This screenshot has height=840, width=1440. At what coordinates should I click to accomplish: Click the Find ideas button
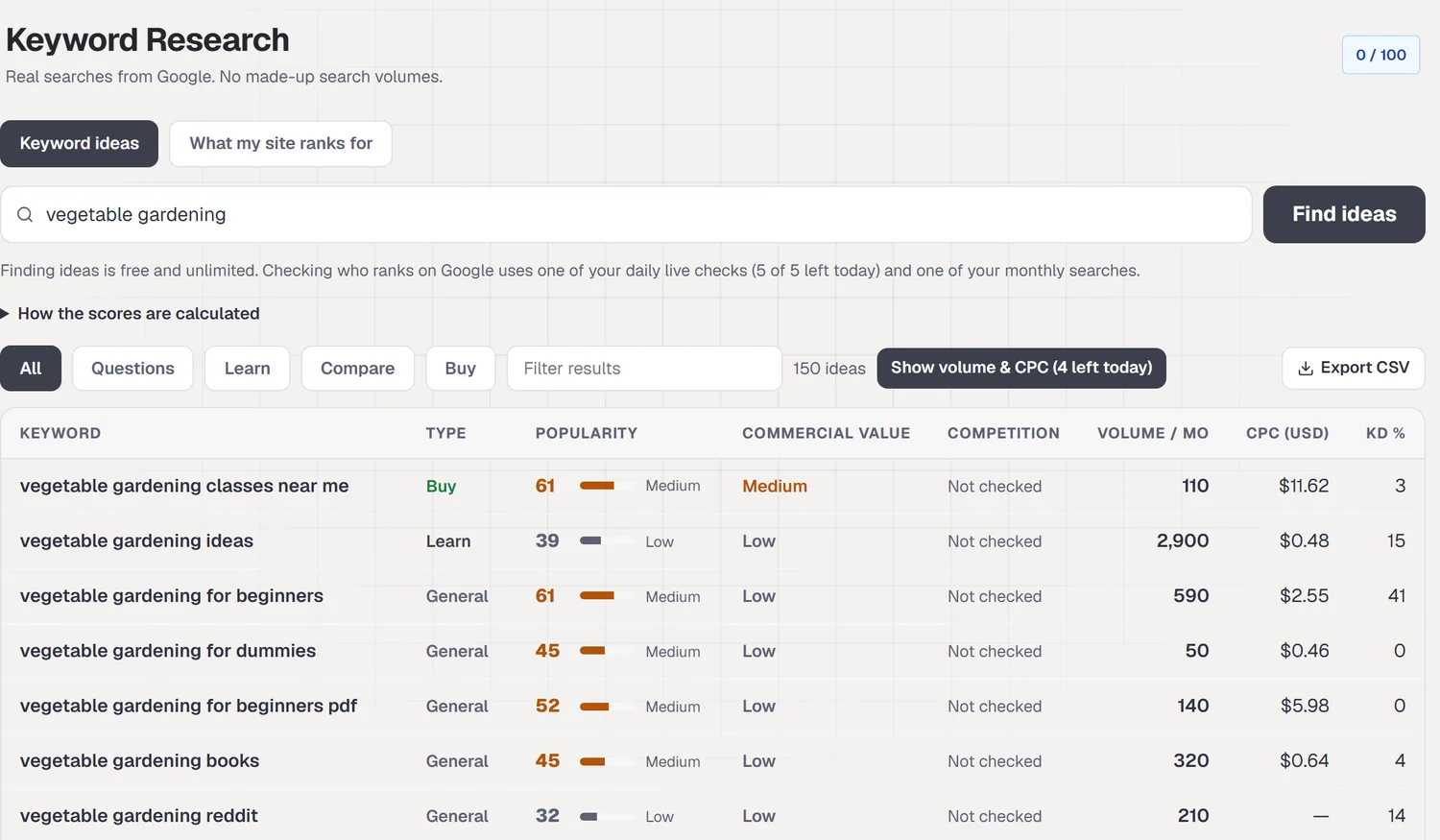1344,214
